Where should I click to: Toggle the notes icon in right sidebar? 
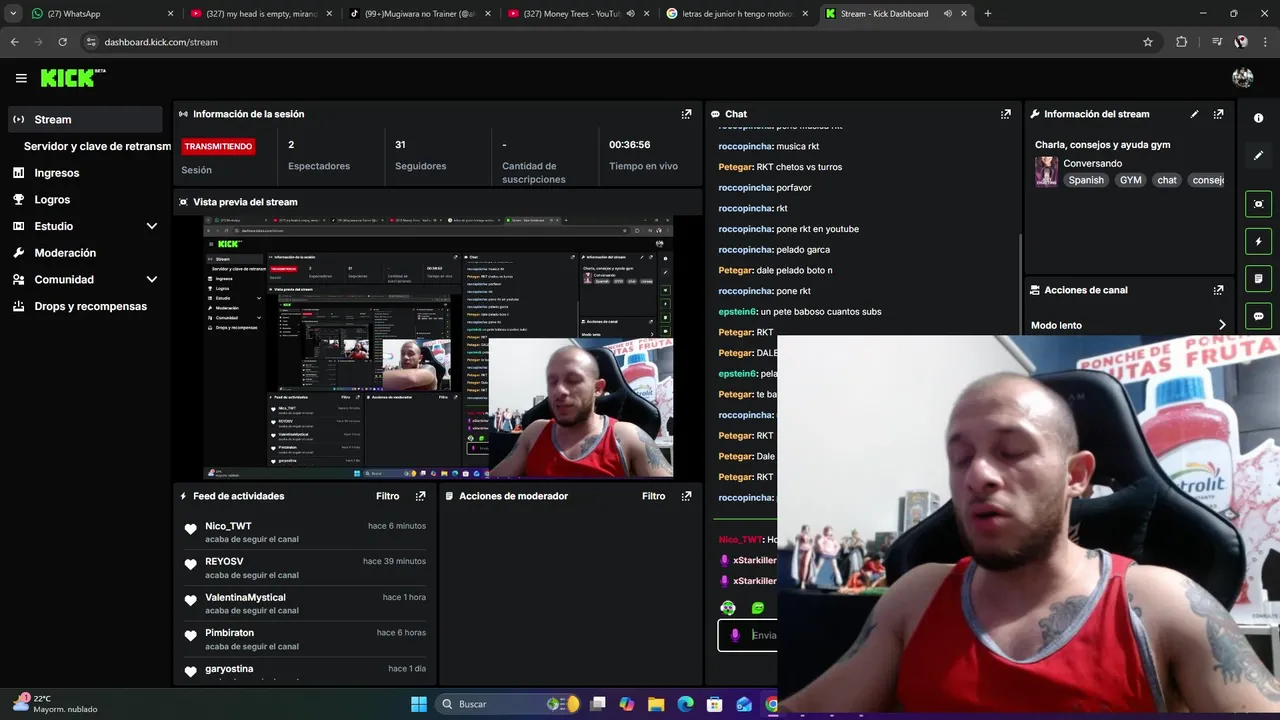click(1258, 278)
